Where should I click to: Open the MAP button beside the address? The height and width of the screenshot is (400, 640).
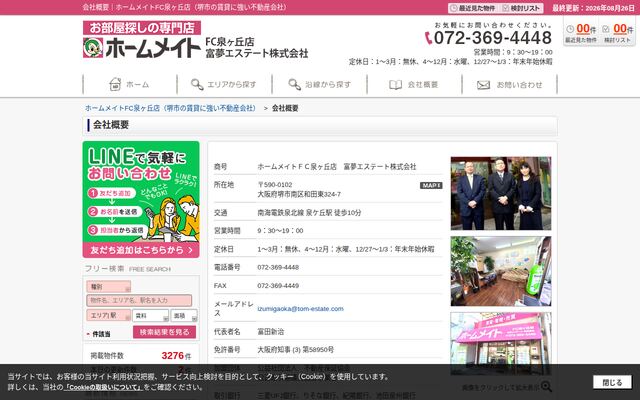pos(431,185)
